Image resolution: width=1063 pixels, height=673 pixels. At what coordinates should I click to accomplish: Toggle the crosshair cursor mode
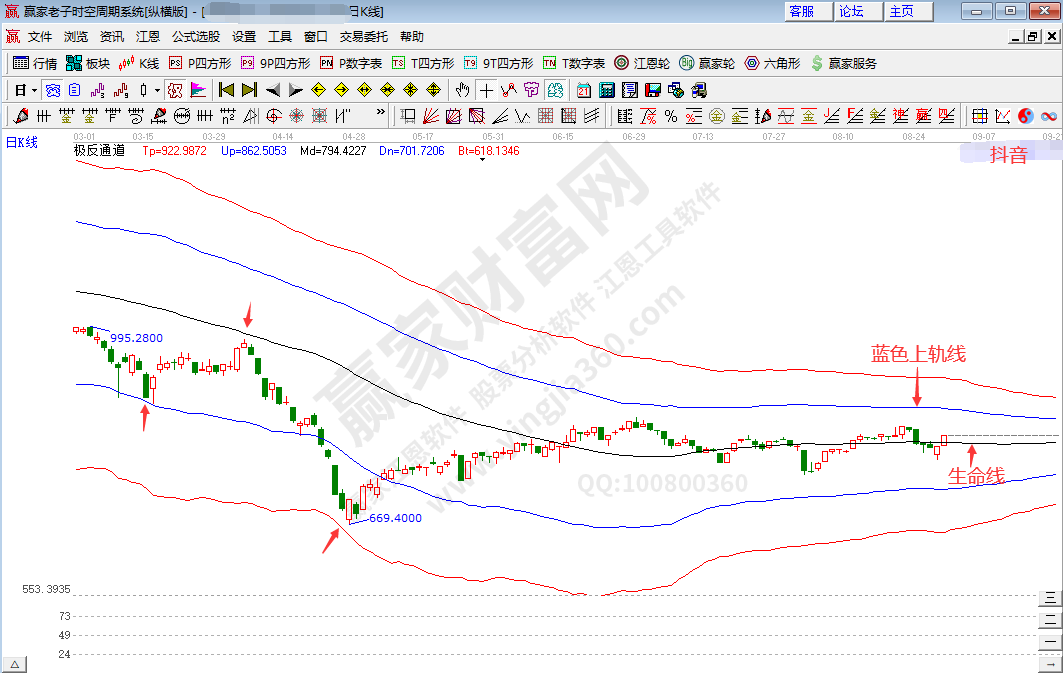point(486,89)
